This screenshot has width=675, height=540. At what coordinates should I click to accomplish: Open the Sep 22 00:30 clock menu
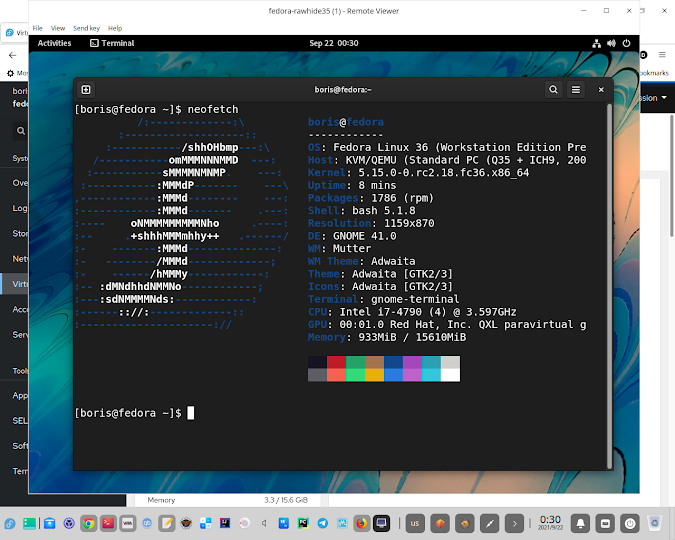click(334, 43)
